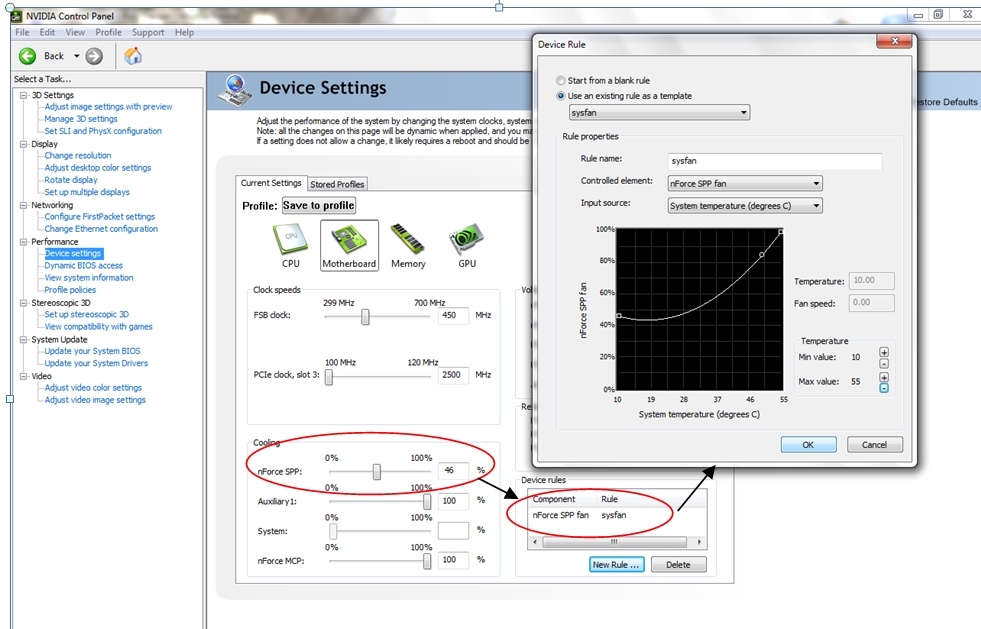Viewport: 981px width, 629px height.
Task: Open 'Adjust image settings with preview'
Action: (108, 107)
